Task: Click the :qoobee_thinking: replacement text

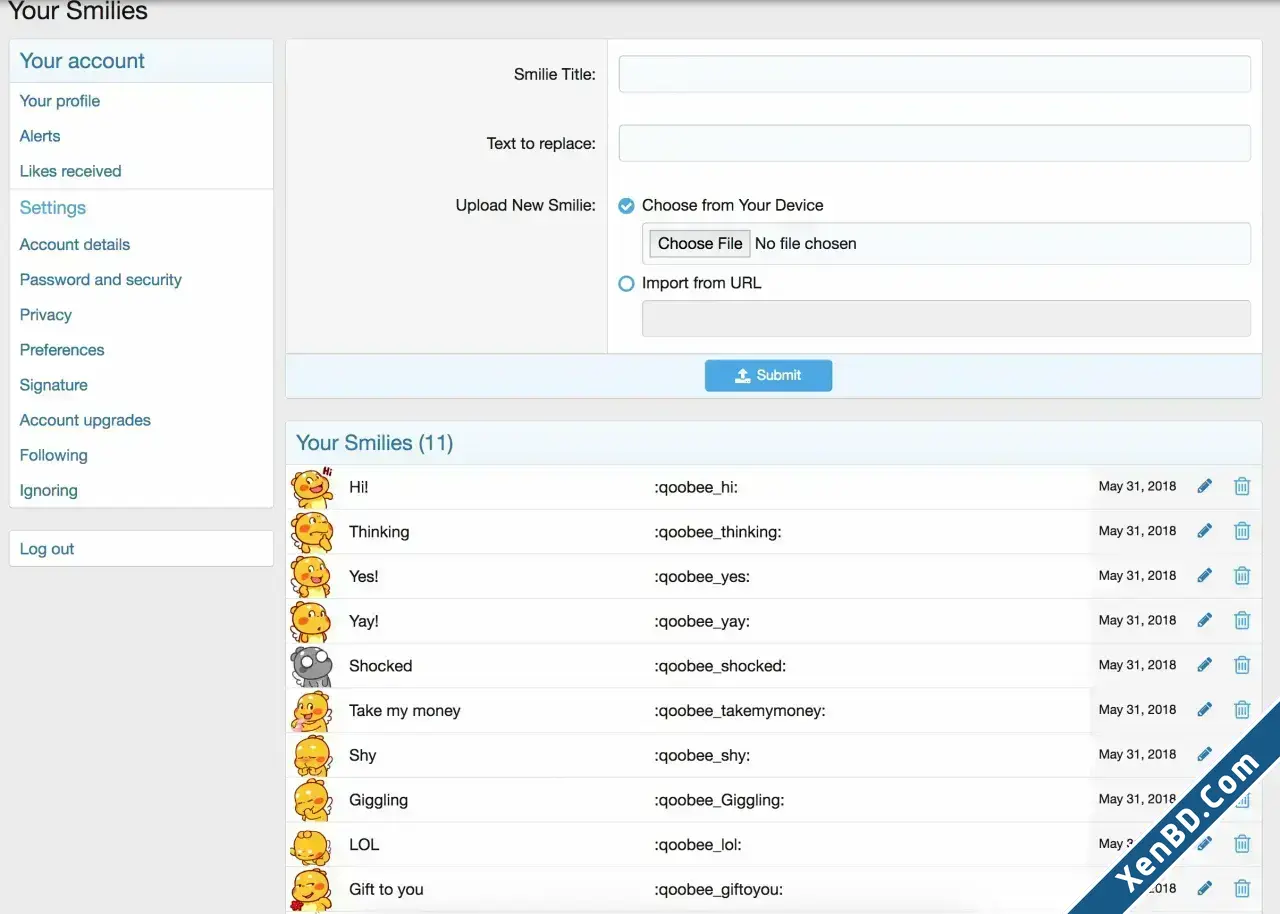Action: pyautogui.click(x=718, y=532)
